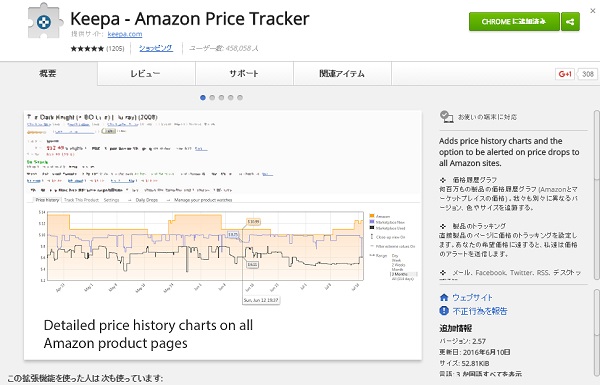Click the report-abuse exclamation icon
This screenshot has height=385, width=600.
[x=444, y=311]
